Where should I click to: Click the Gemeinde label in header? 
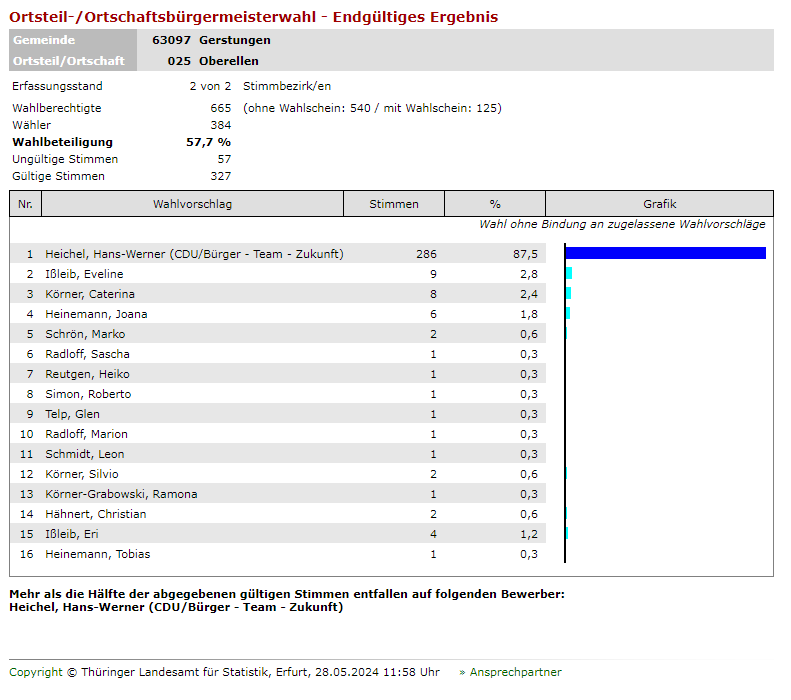(44, 40)
